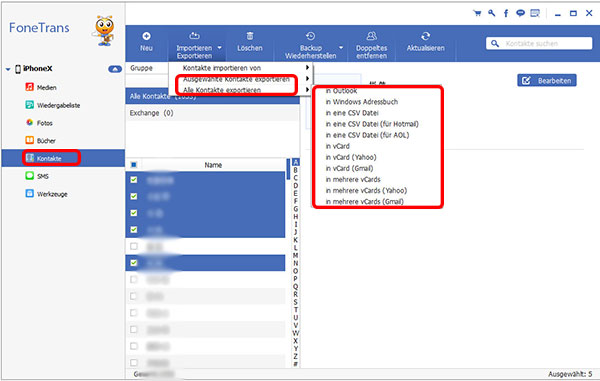Expand the Importieren Exportieren dropdown arrow

[x=219, y=48]
